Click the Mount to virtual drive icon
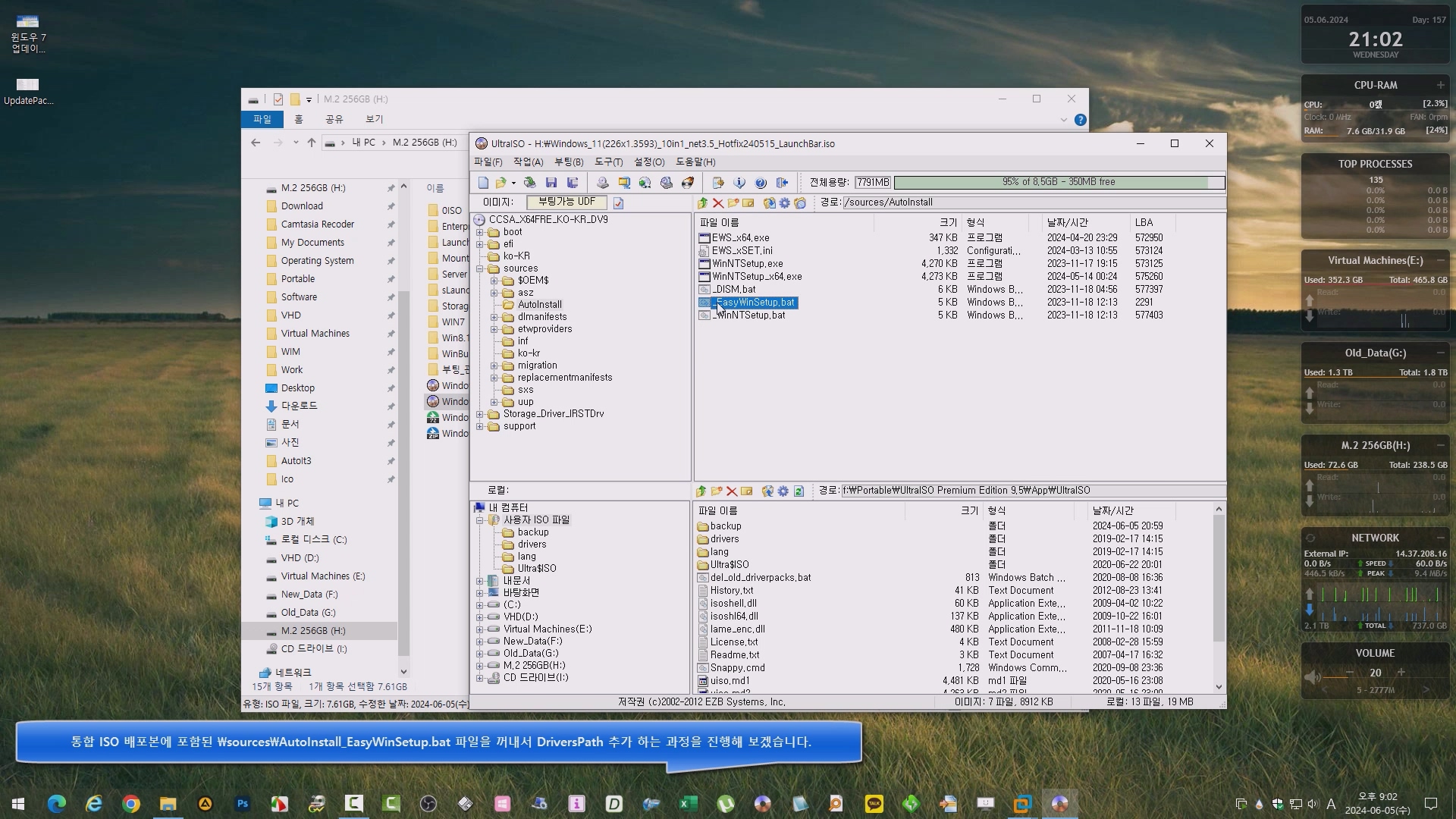 tap(667, 183)
